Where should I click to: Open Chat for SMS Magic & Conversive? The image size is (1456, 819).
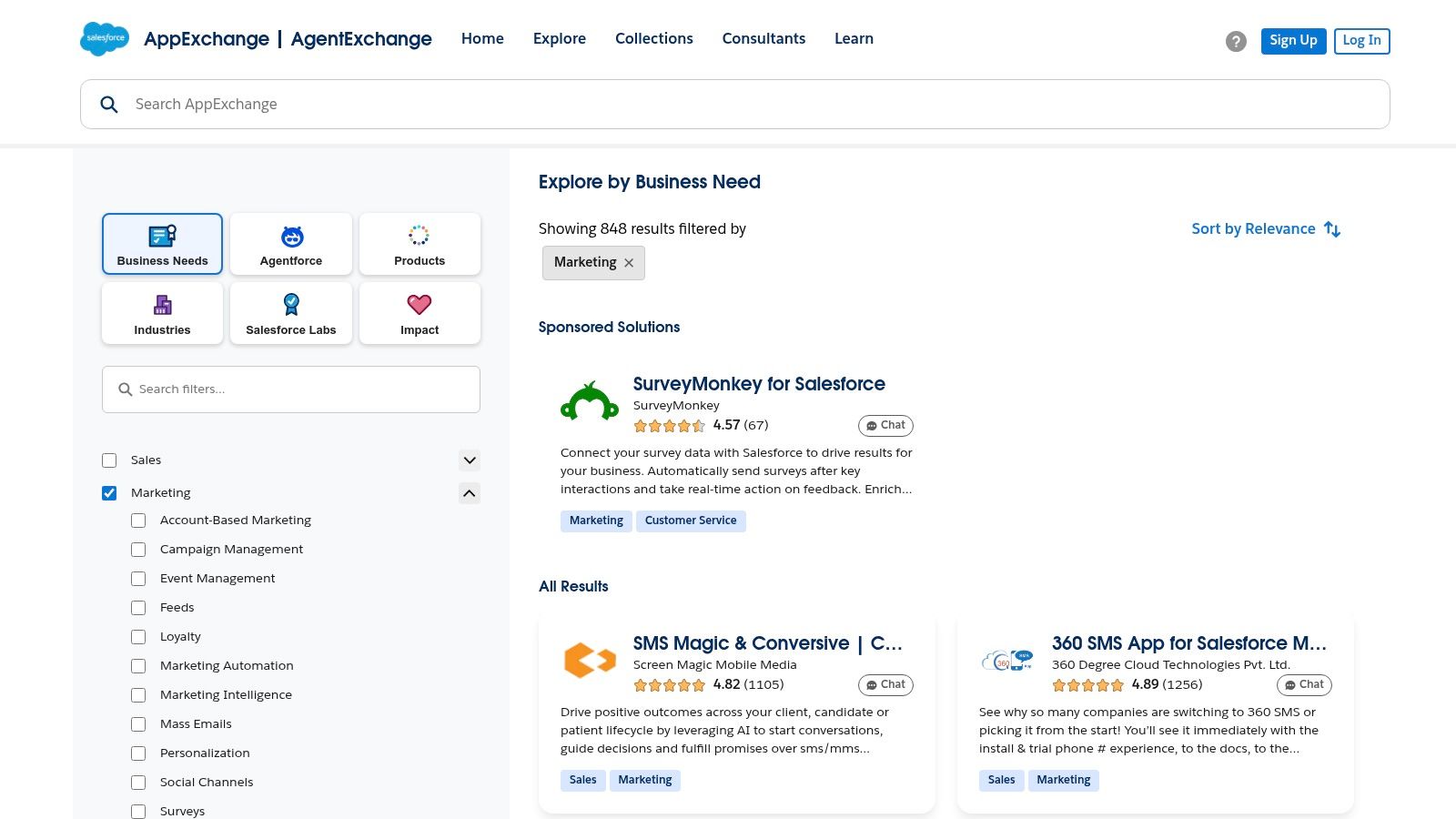tap(885, 685)
